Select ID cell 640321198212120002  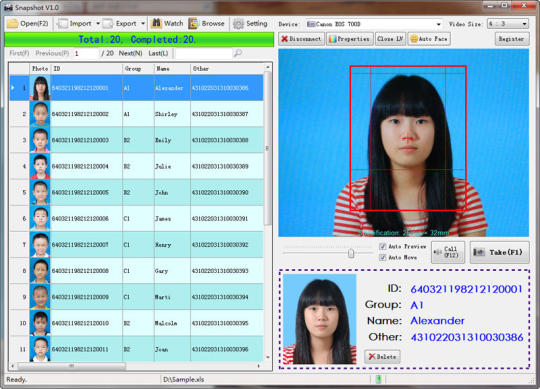coord(86,114)
